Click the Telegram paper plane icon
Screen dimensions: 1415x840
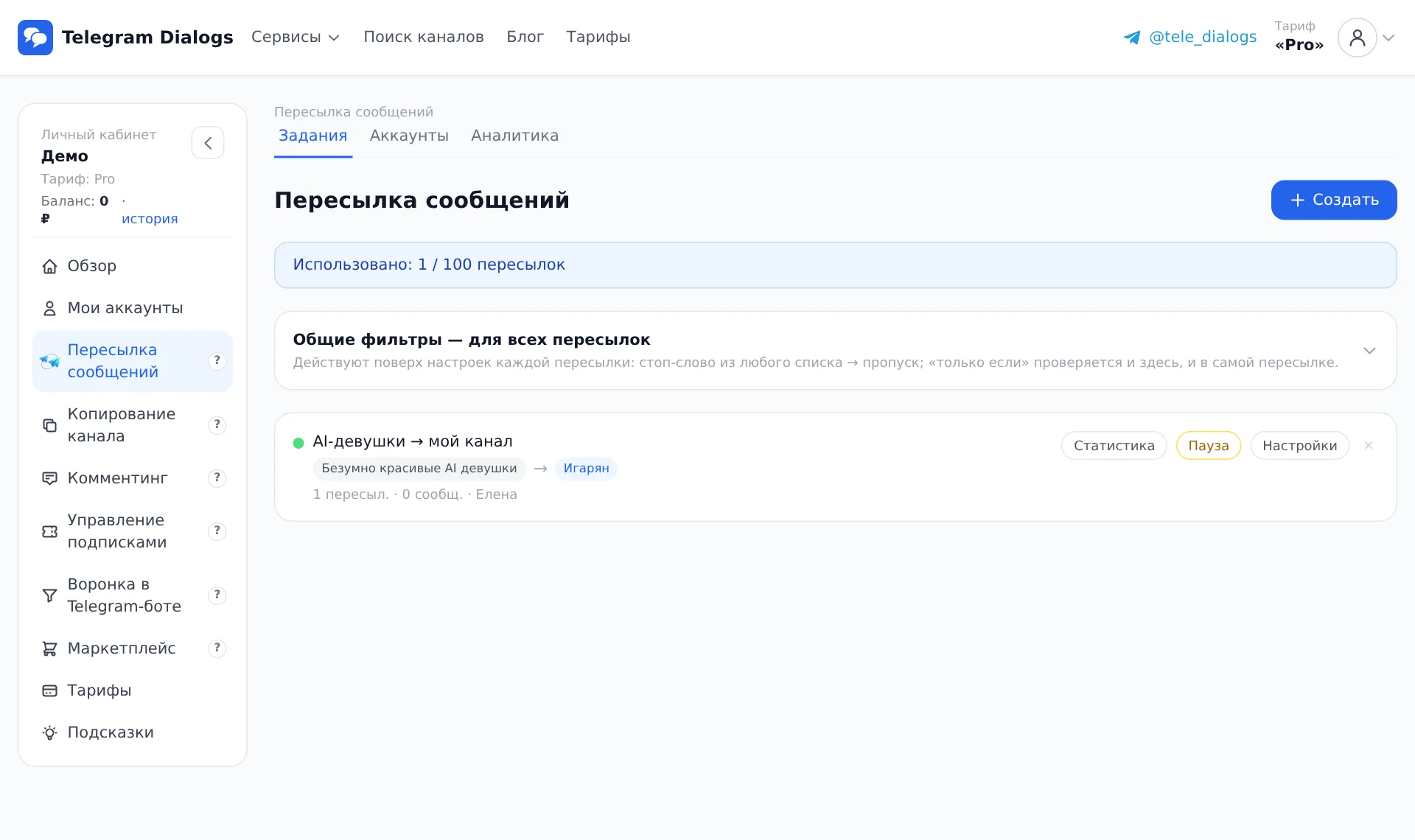[x=1132, y=38]
